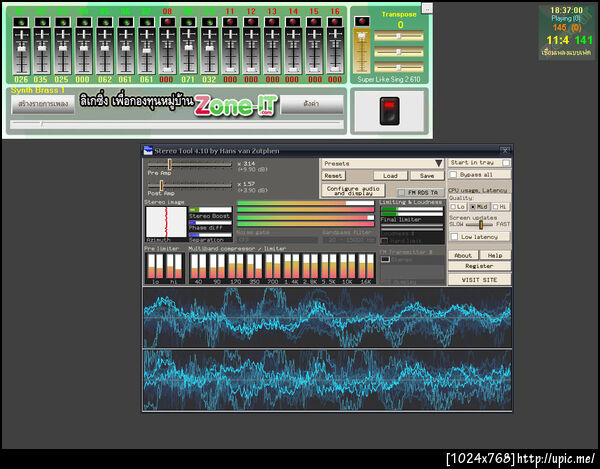600x469 pixels.
Task: Click the Stereo Boost meter
Action: (x=210, y=210)
